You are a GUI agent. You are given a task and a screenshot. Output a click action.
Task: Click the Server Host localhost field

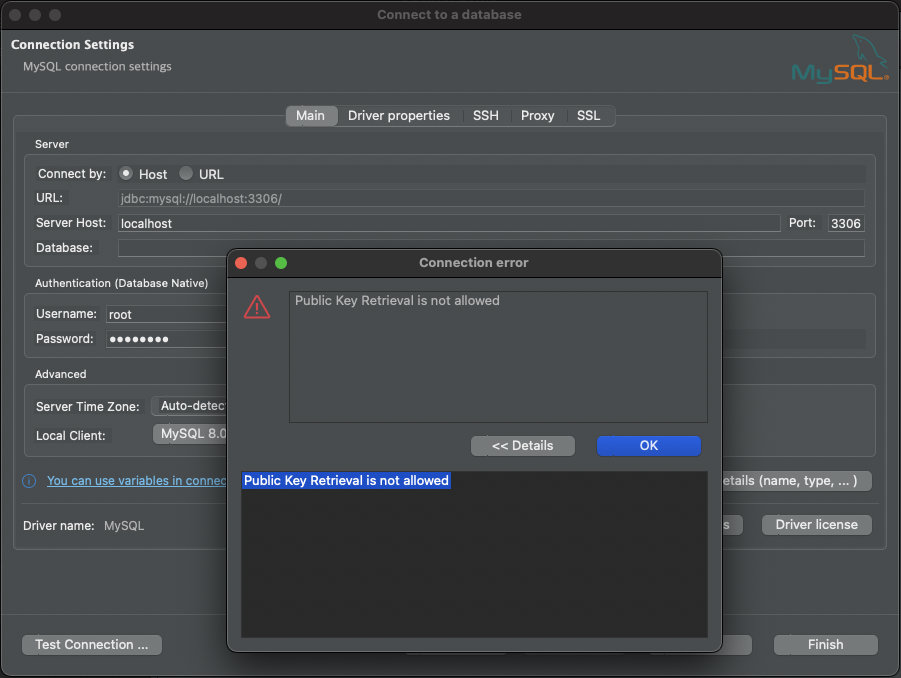click(x=449, y=224)
